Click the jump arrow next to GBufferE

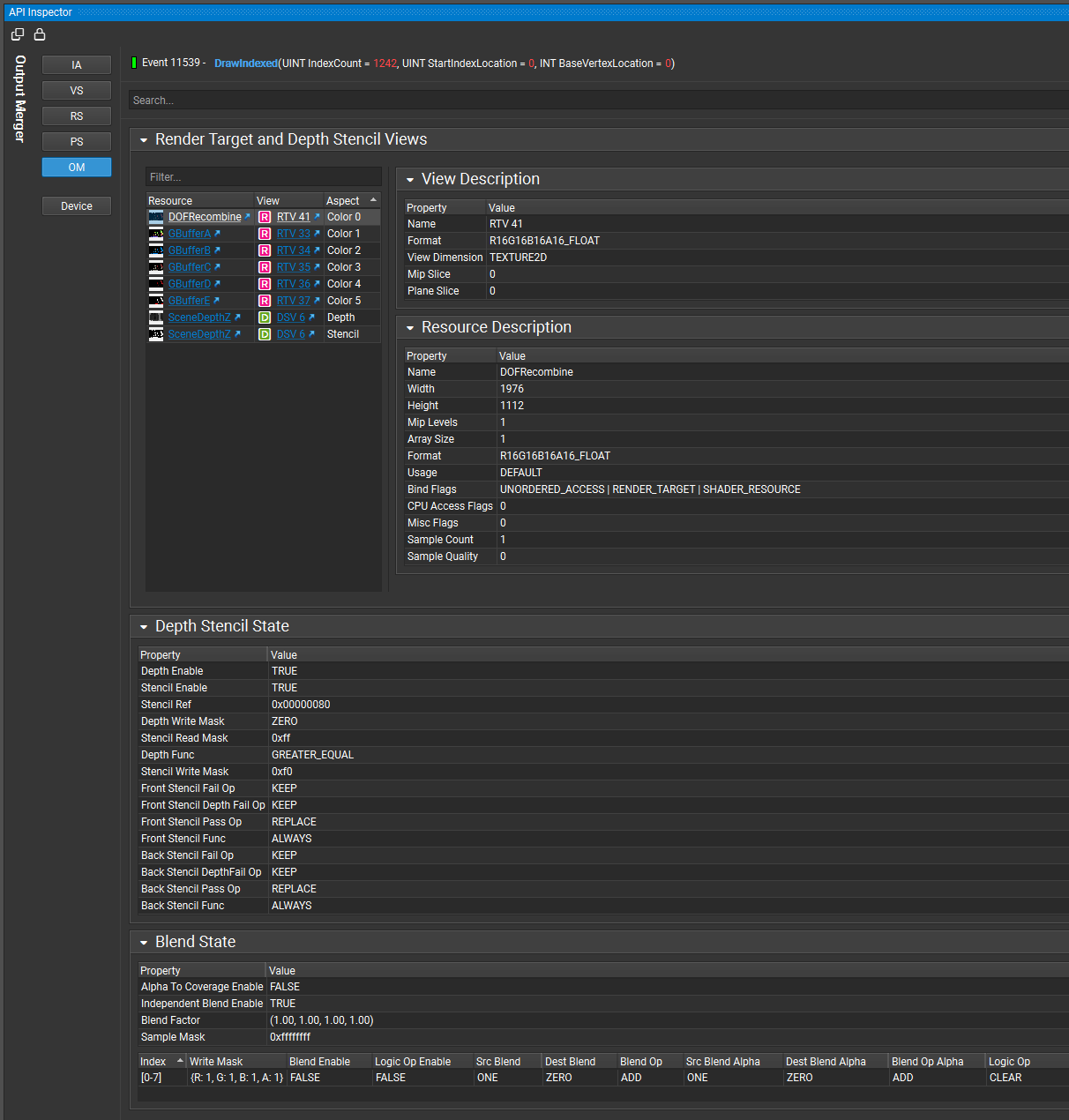click(217, 301)
